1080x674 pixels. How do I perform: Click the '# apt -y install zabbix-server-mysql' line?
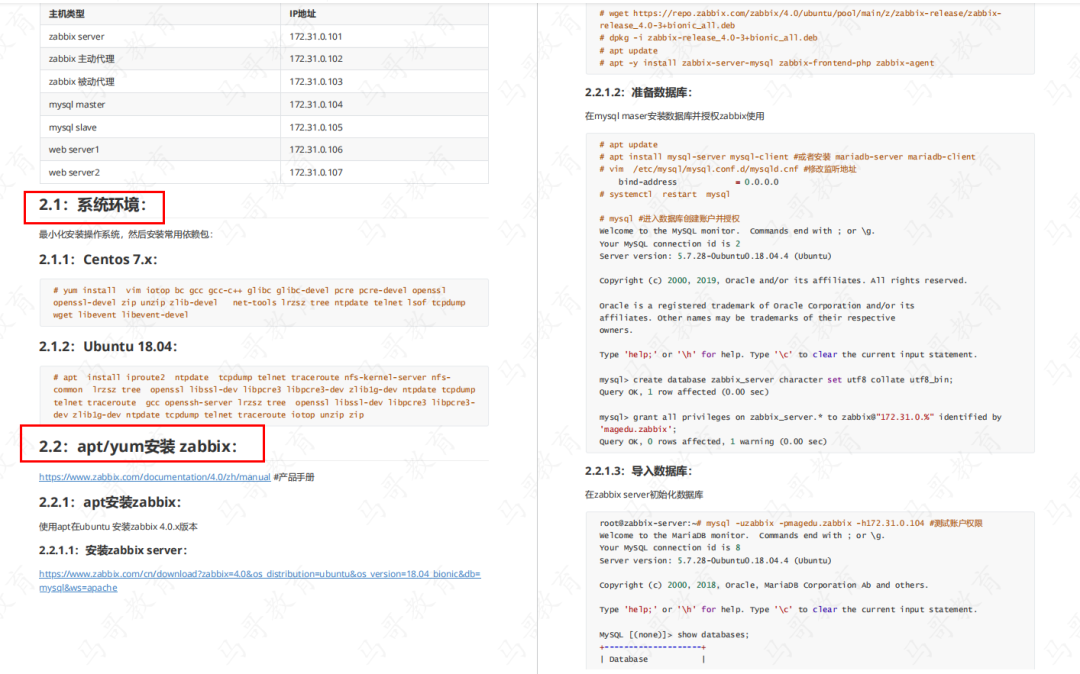(767, 63)
